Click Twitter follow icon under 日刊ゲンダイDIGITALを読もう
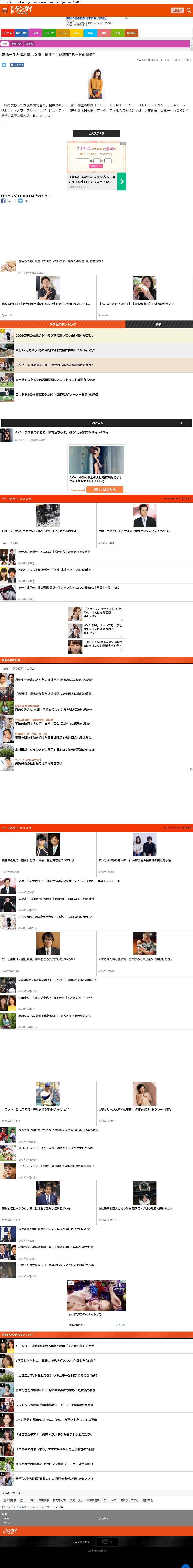 (21, 201)
